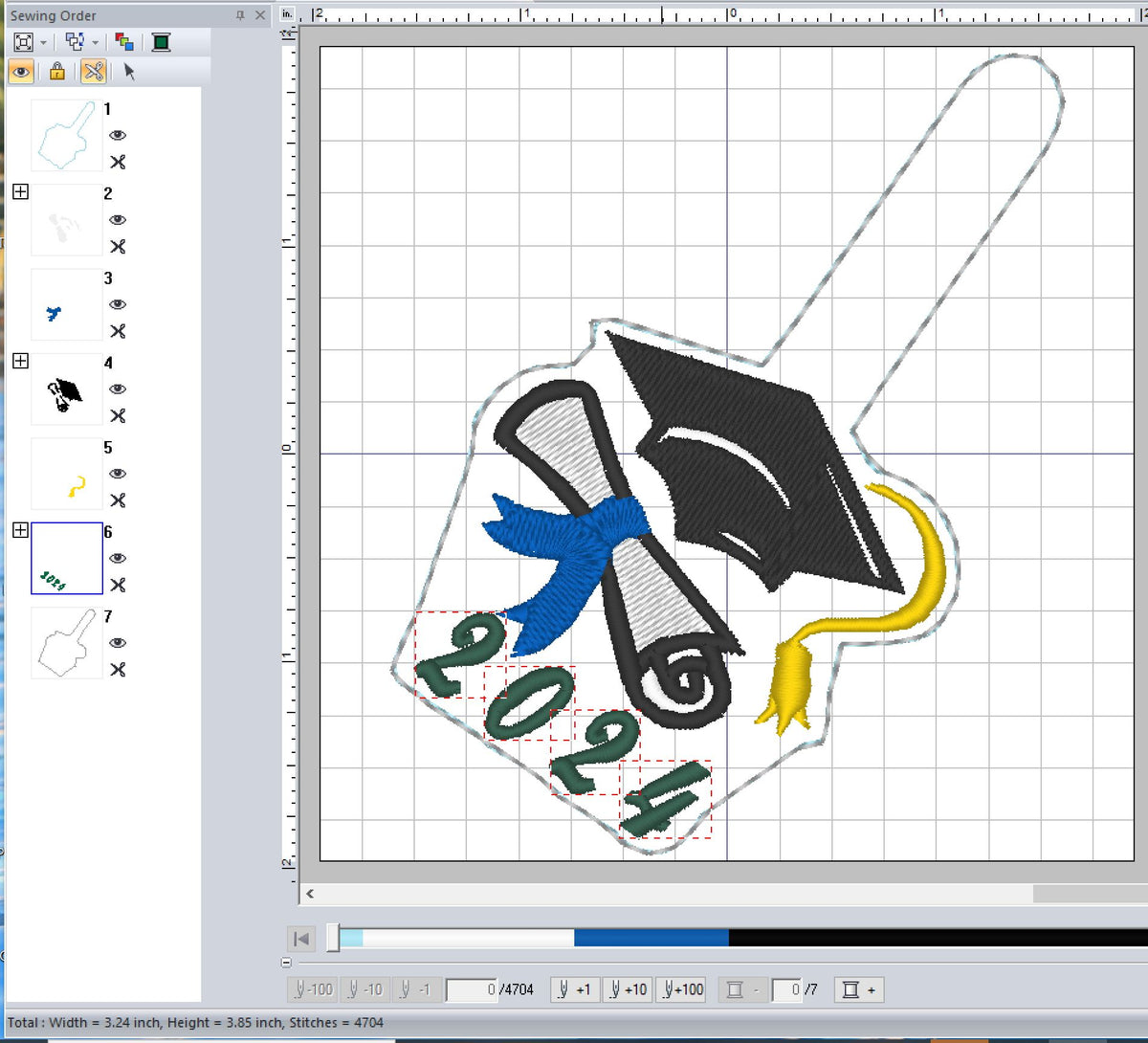Expand the plus sign next to object 6
Image resolution: width=1148 pixels, height=1043 pixels.
point(20,529)
